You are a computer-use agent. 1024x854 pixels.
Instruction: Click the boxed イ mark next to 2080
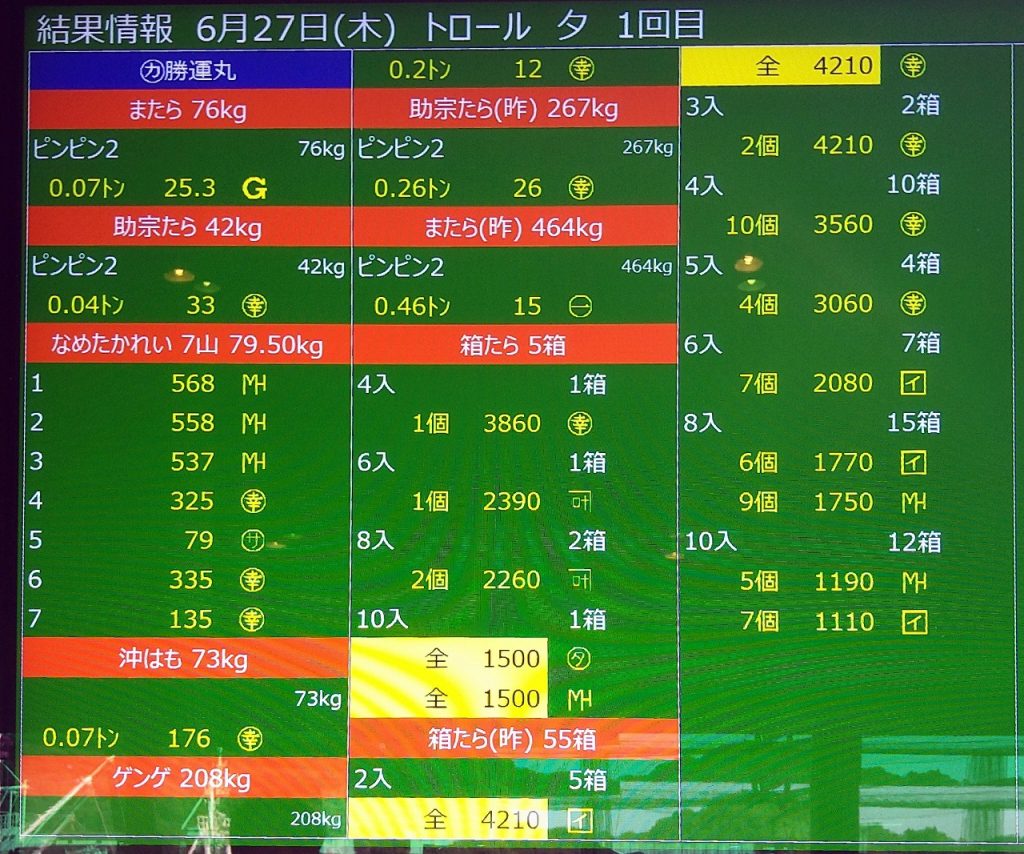(x=913, y=383)
